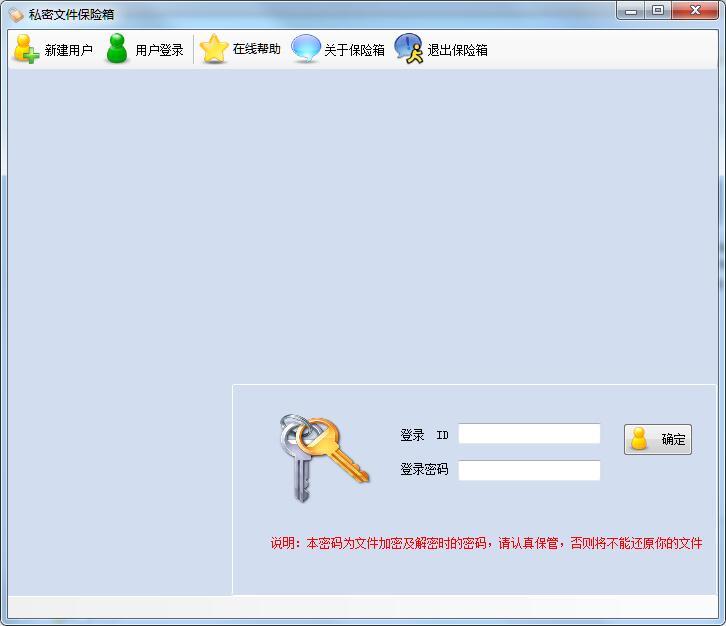The height and width of the screenshot is (626, 726).
Task: Maximize the 私密文件保险箱 window
Action: click(x=658, y=11)
